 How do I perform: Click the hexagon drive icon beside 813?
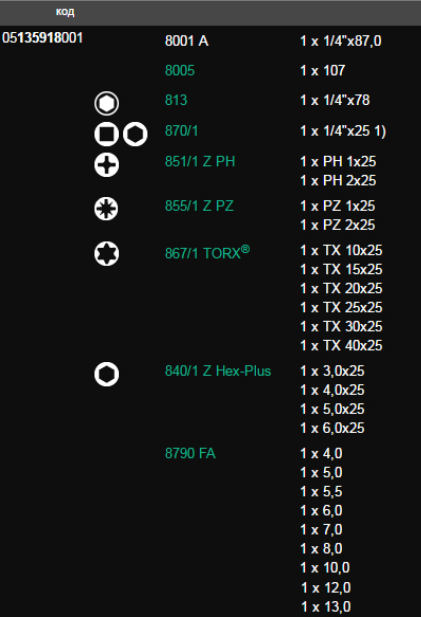[107, 103]
